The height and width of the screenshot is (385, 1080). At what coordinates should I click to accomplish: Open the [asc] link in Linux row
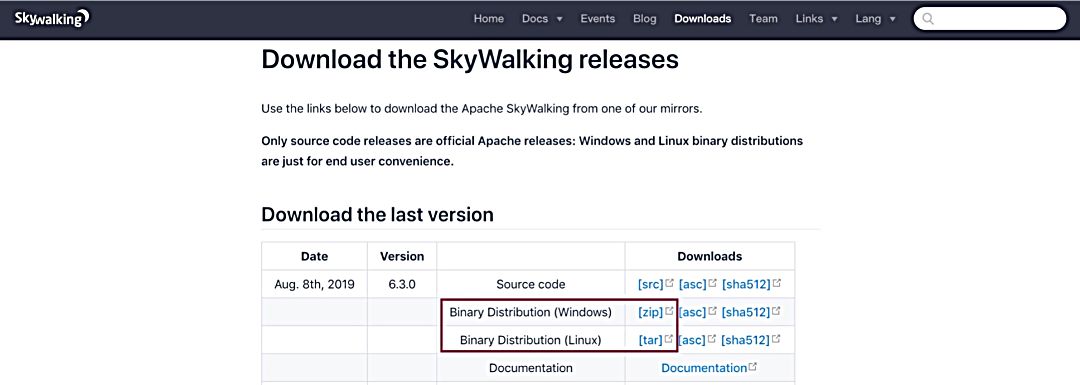click(692, 340)
